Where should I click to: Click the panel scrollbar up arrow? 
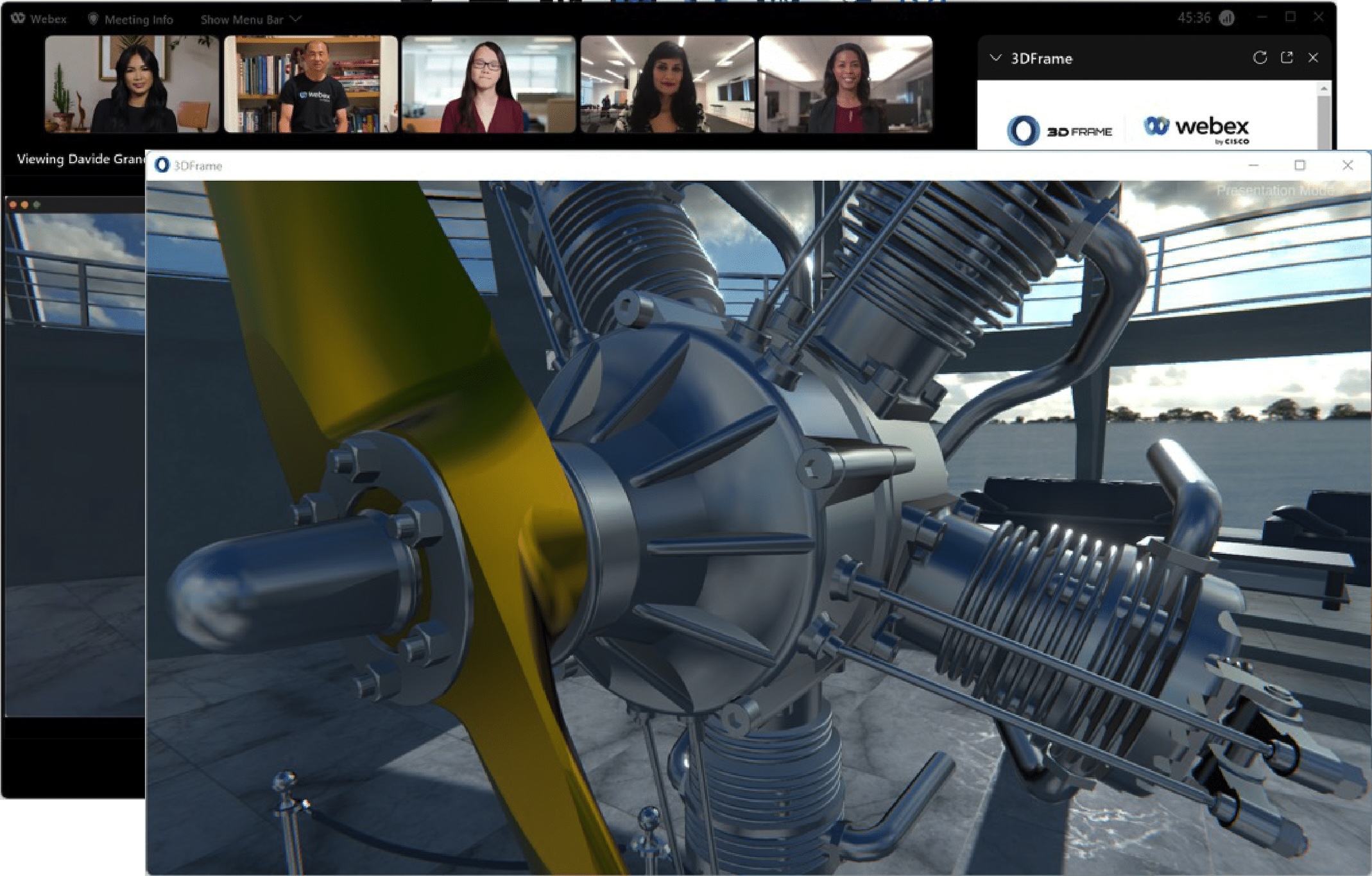pos(1324,89)
